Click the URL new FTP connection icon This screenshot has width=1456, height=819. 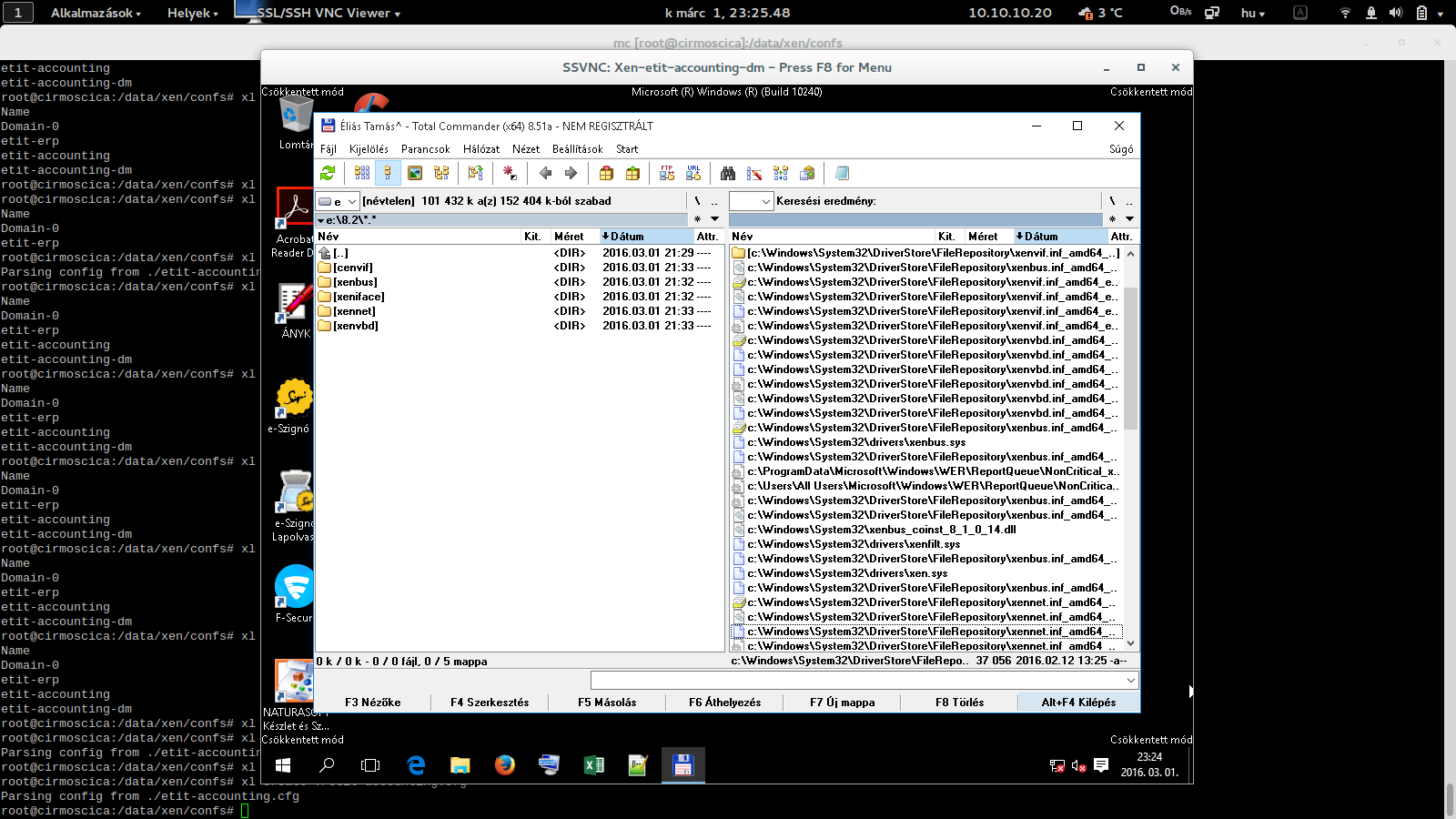[x=693, y=173]
